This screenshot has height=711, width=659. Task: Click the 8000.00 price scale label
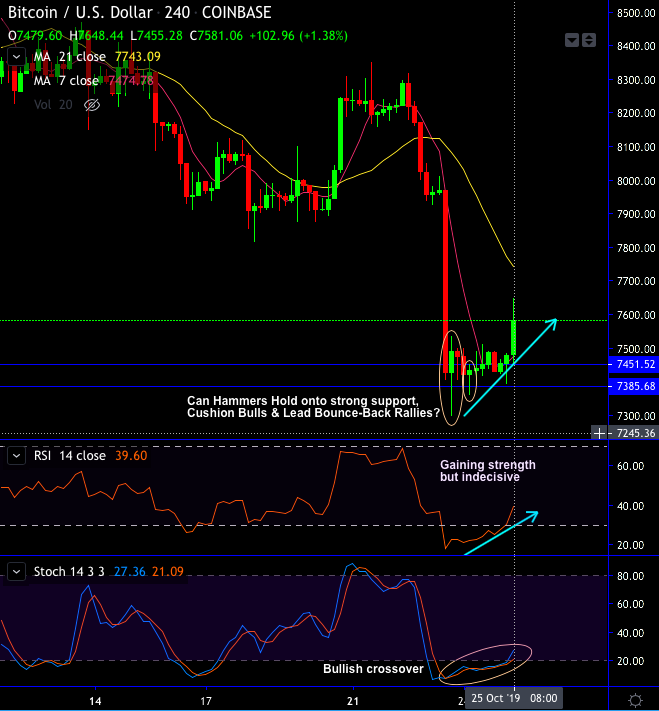pos(636,181)
